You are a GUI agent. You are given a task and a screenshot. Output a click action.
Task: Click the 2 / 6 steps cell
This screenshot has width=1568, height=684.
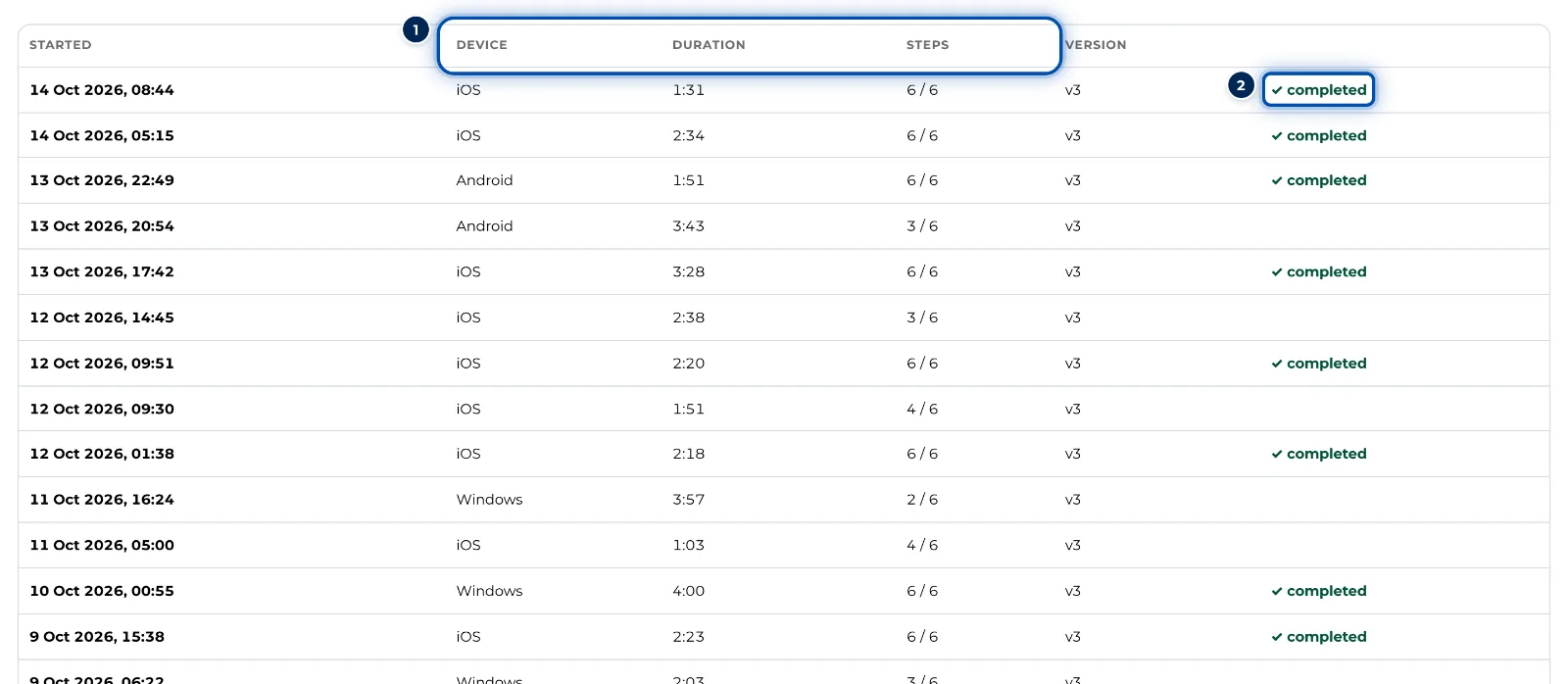(x=922, y=500)
